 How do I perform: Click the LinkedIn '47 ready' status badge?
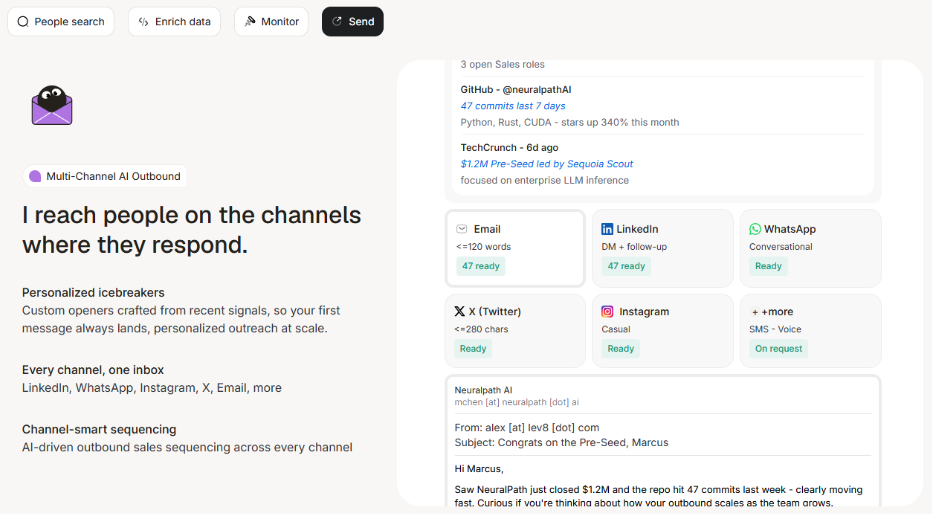pos(626,266)
